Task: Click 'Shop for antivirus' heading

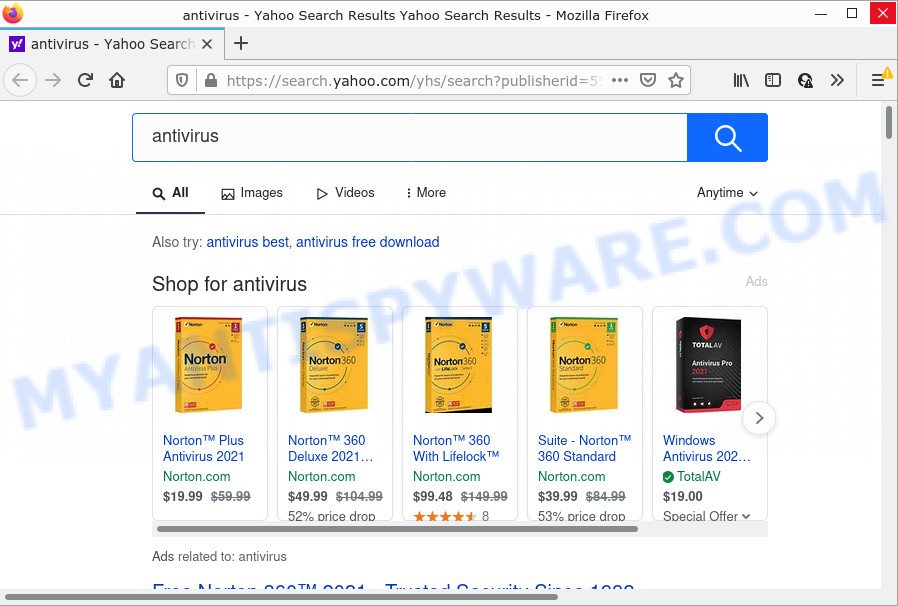Action: pyautogui.click(x=229, y=284)
